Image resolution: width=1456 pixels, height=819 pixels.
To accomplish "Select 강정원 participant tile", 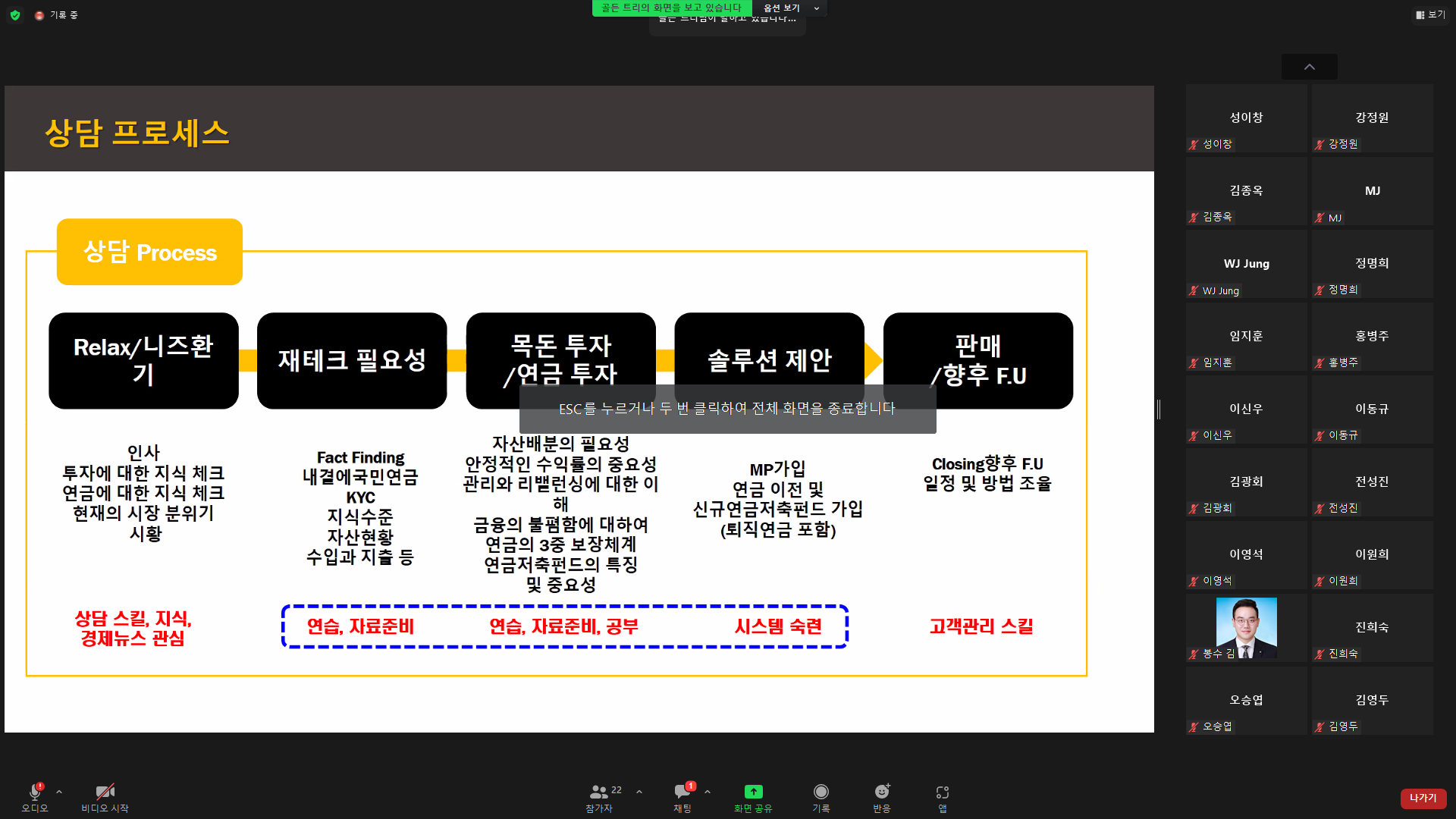I will click(1373, 118).
